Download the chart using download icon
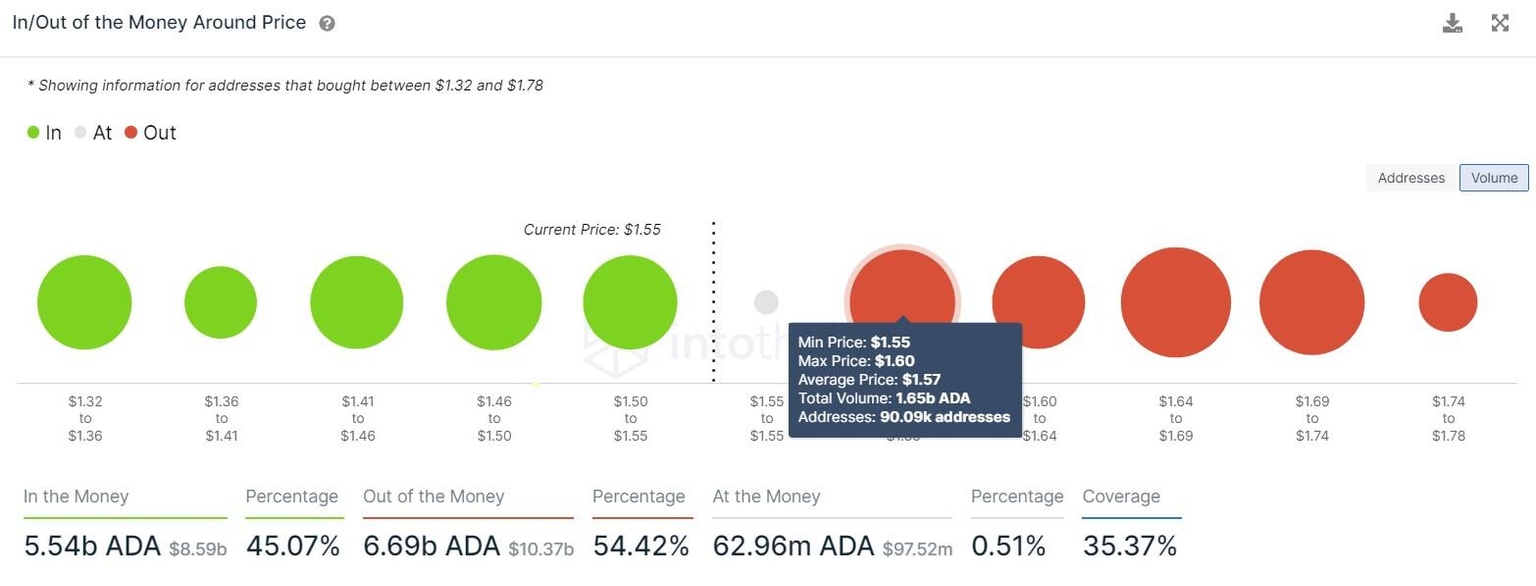 [1452, 23]
